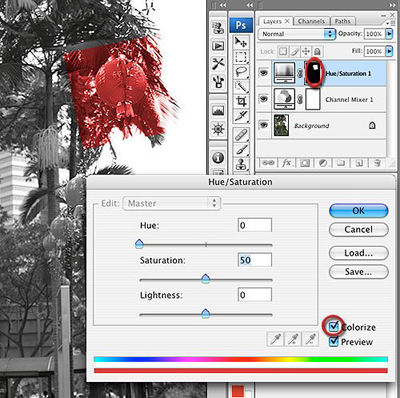Viewport: 400px width, 398px height.
Task: Toggle the Preview checkbox
Action: (333, 342)
